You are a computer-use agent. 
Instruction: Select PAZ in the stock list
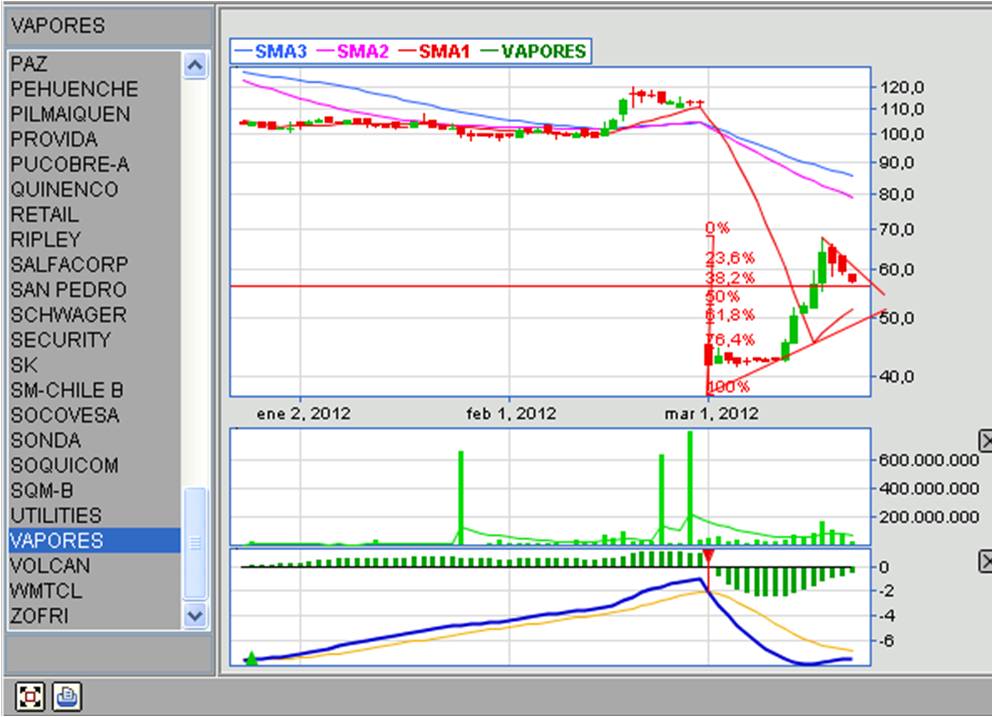95,63
